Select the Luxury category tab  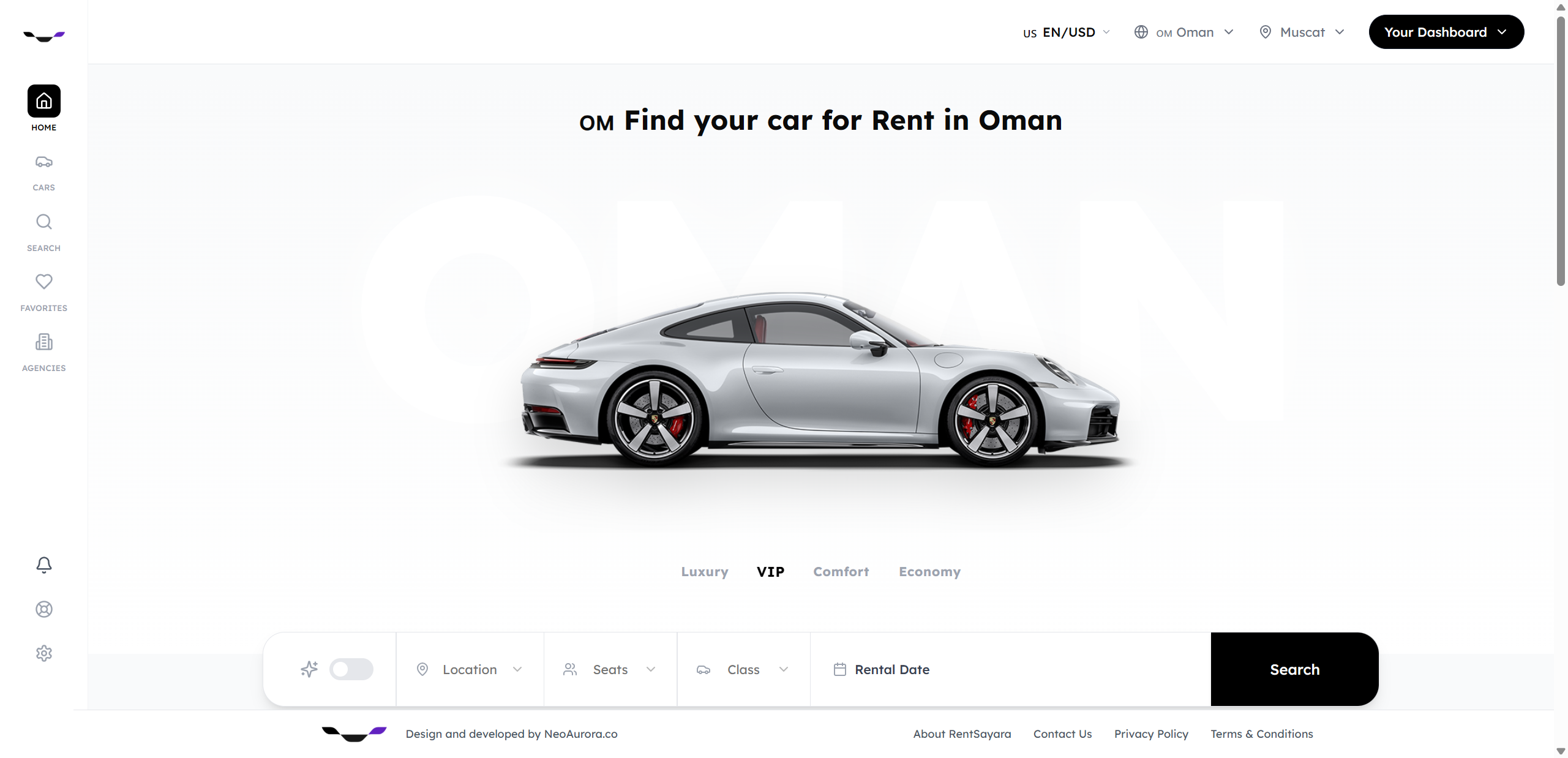coord(705,572)
